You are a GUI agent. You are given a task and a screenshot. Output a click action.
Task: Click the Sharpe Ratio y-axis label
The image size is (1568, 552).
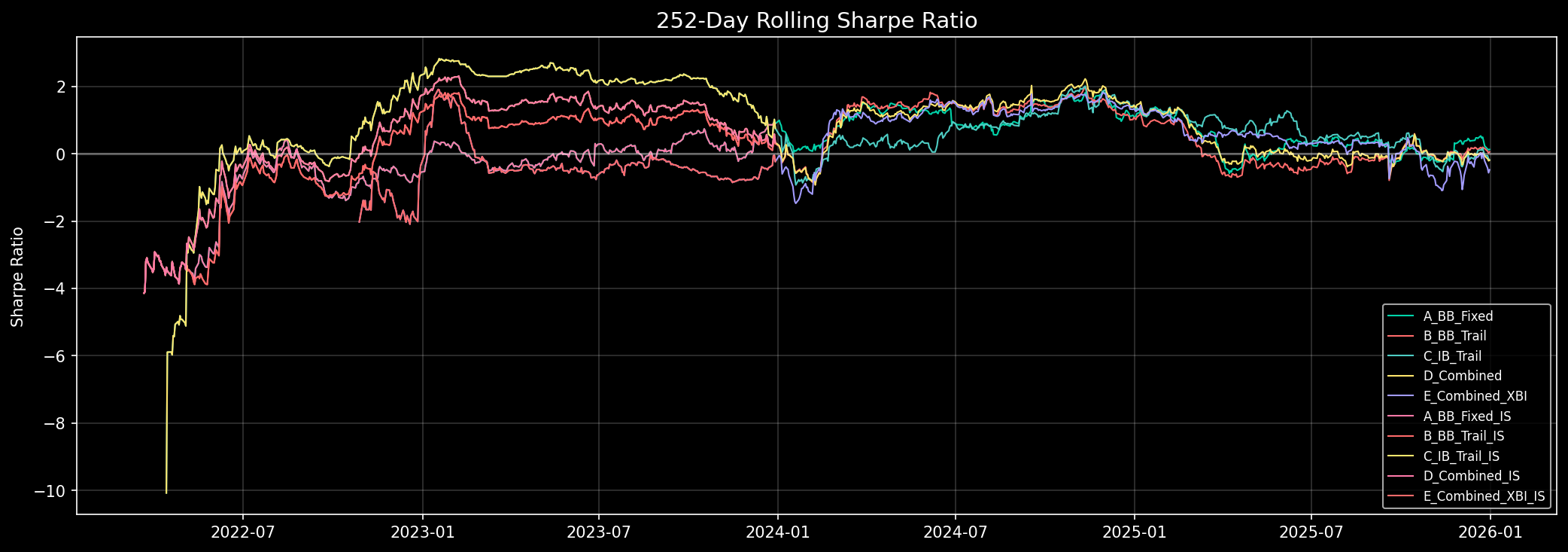click(x=18, y=276)
